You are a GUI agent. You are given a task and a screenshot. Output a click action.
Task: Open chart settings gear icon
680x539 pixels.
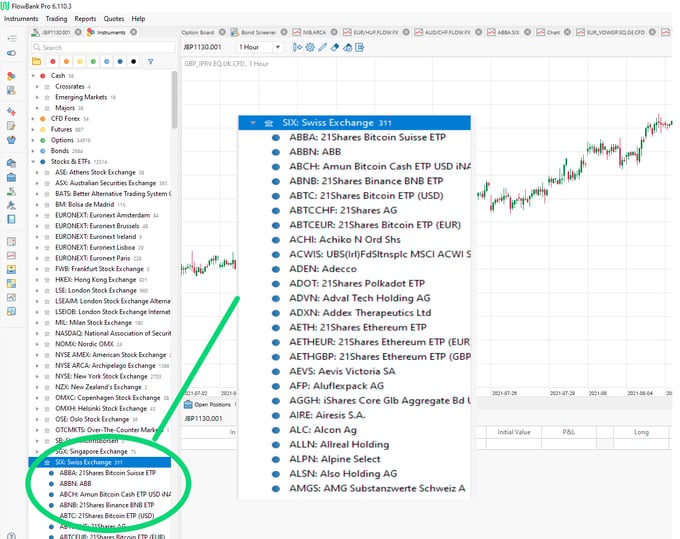310,47
